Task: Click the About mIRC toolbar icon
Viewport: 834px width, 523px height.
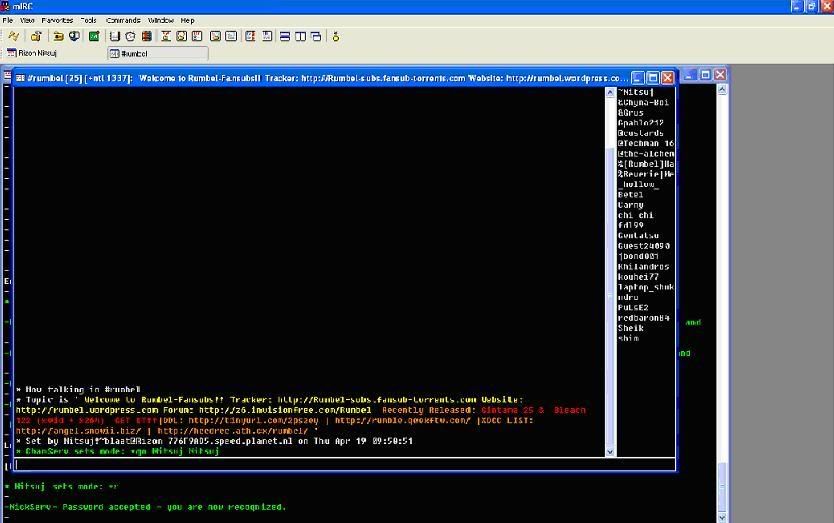Action: click(336, 36)
